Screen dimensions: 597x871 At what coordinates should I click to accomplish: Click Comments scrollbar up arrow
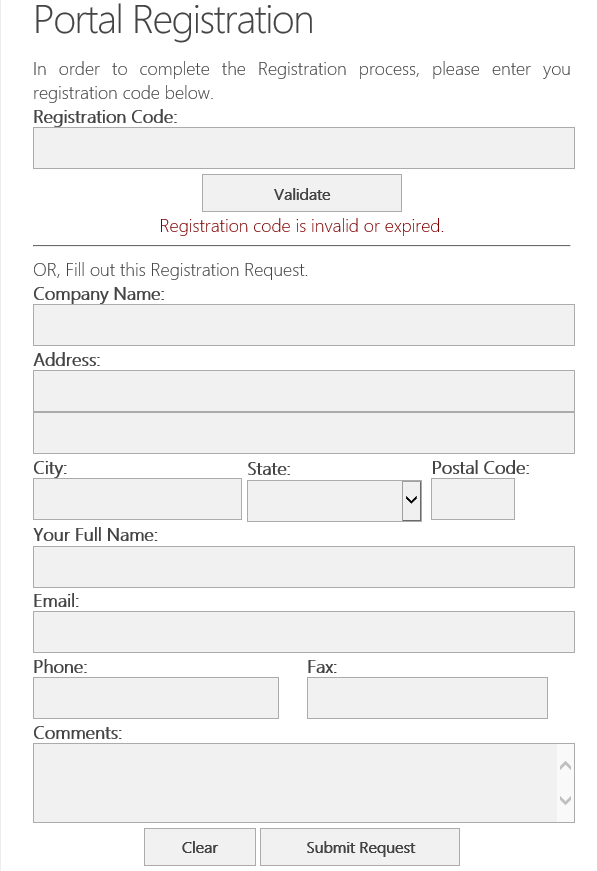point(565,765)
